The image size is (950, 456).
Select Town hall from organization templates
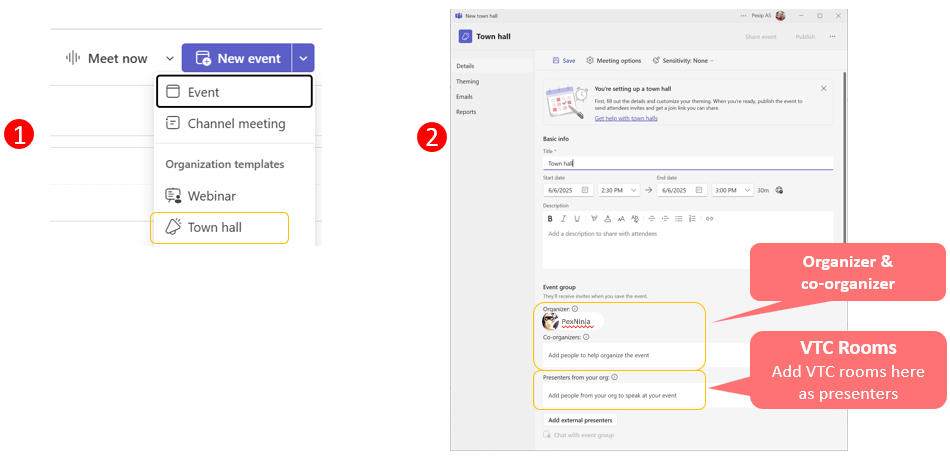coord(214,228)
